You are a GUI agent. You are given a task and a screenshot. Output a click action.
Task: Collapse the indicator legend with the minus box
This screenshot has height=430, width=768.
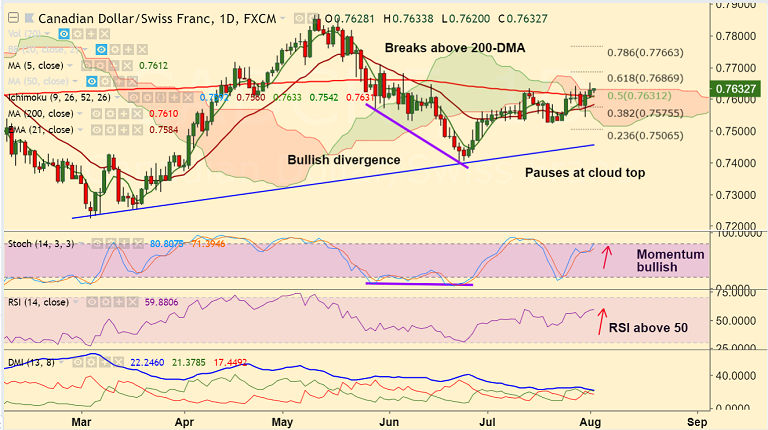13,18
